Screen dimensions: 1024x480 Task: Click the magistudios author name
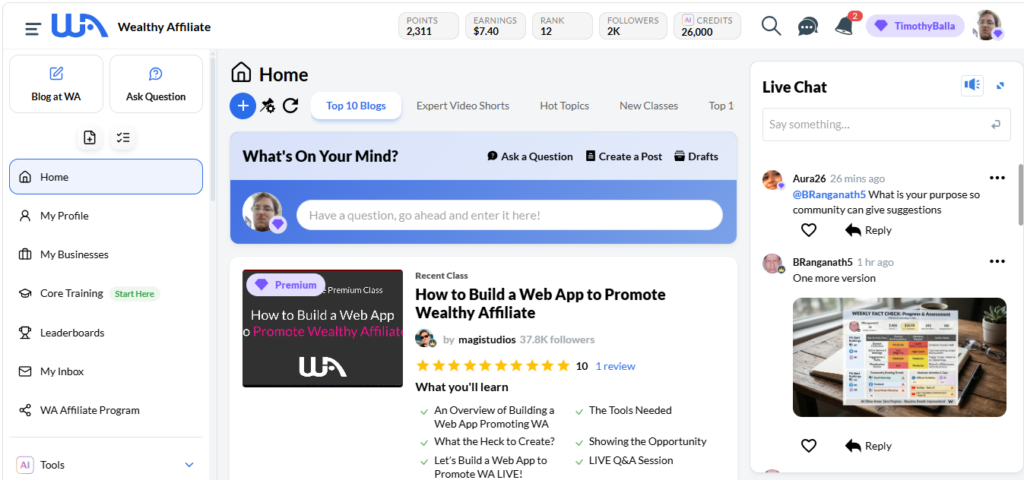tap(487, 340)
